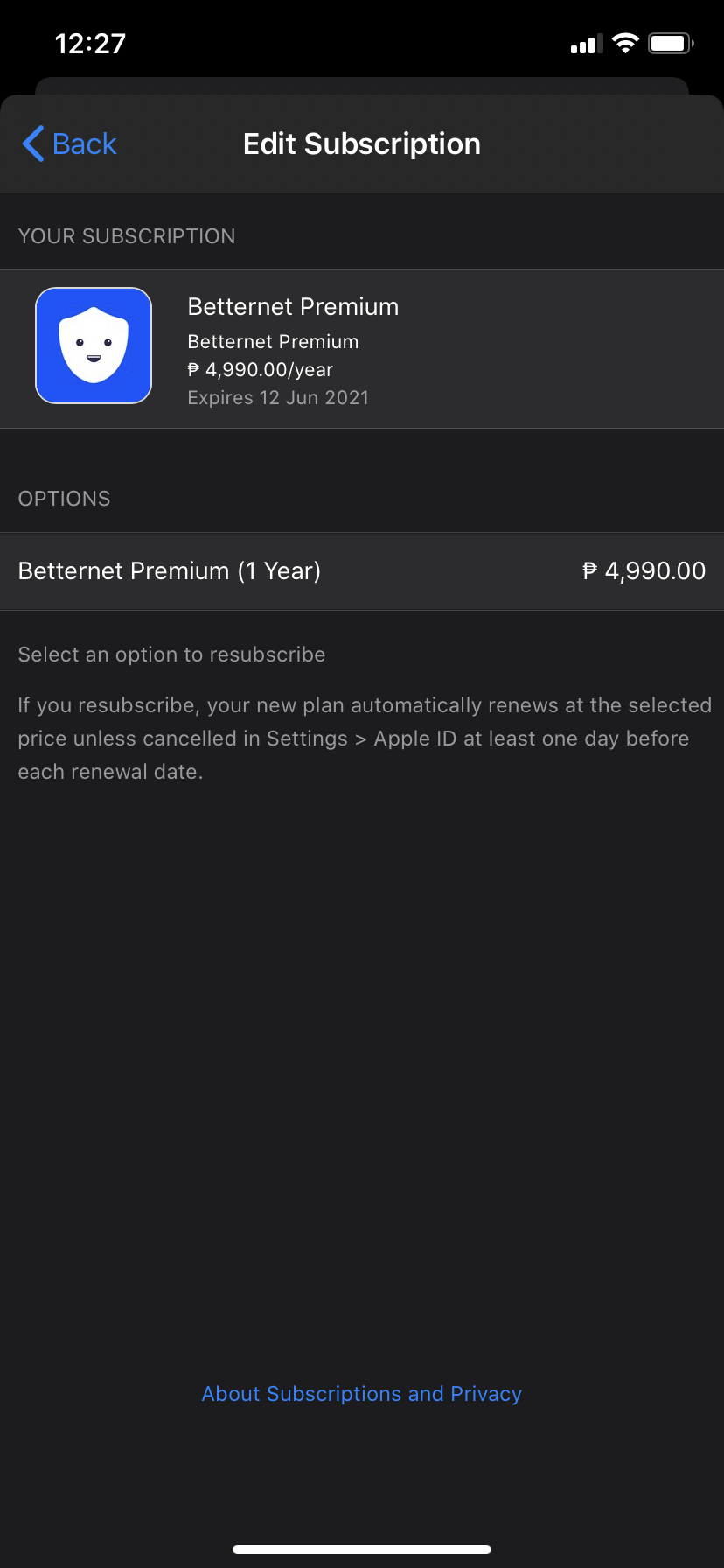The width and height of the screenshot is (724, 1568).
Task: Tap the cellular signal bars icon
Action: [587, 45]
